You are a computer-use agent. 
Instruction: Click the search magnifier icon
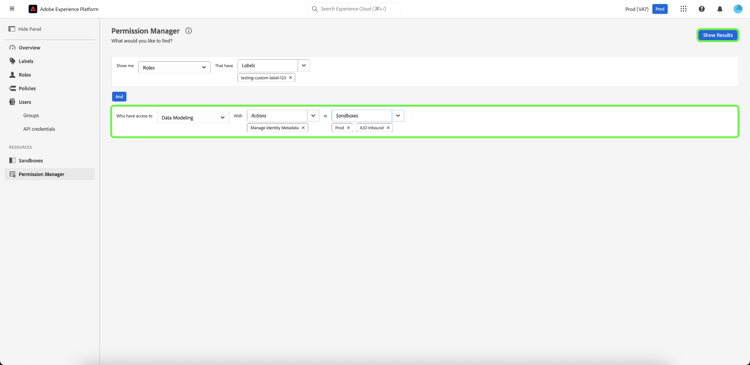[315, 9]
